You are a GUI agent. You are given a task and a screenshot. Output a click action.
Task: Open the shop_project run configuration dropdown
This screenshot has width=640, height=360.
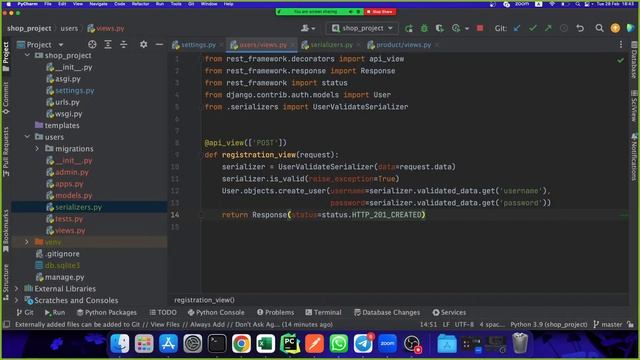tap(362, 28)
